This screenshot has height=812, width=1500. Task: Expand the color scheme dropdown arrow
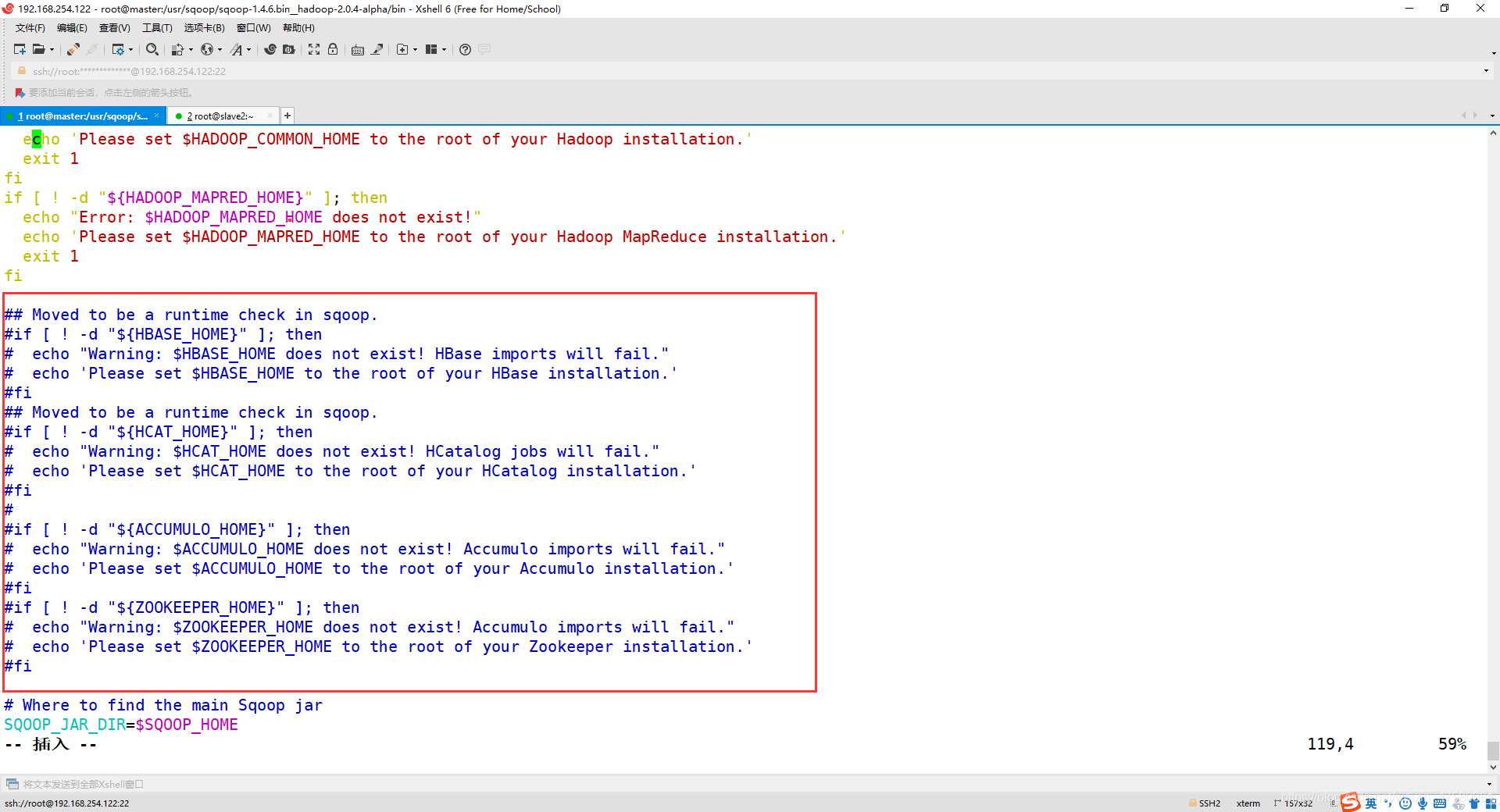click(x=191, y=49)
